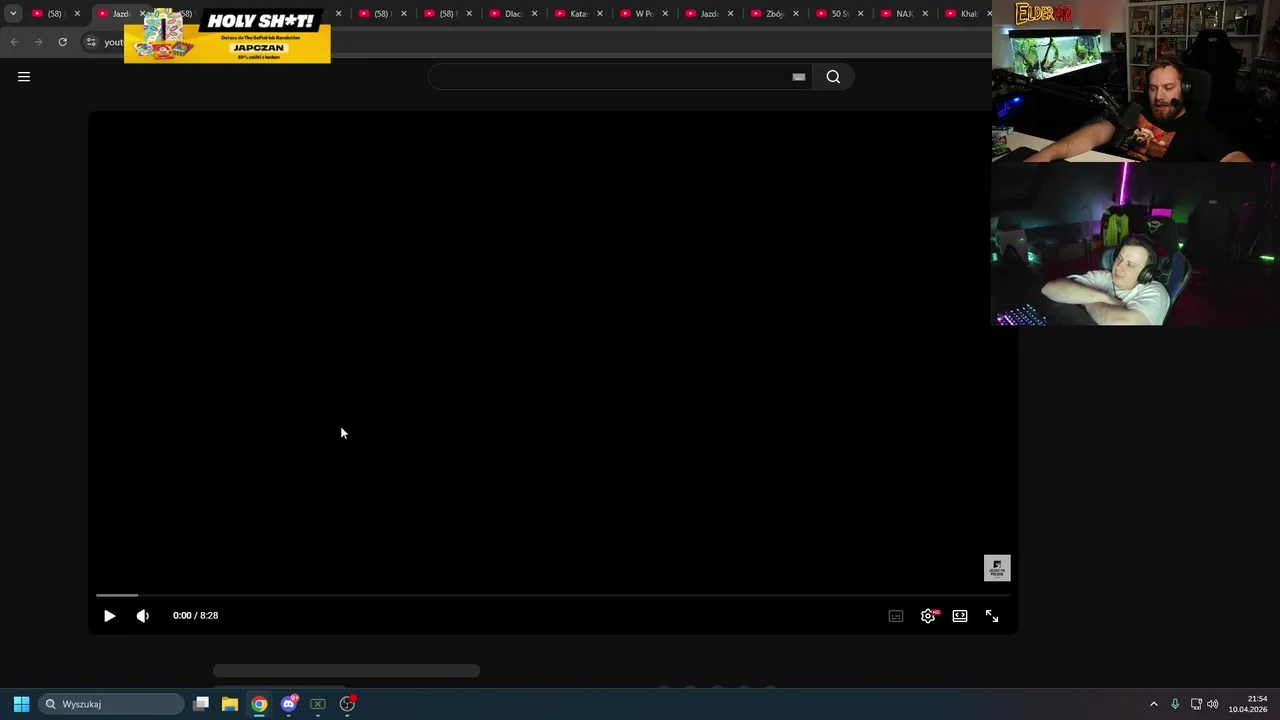Click the video progress bar
The width and height of the screenshot is (1280, 720).
[x=553, y=595]
